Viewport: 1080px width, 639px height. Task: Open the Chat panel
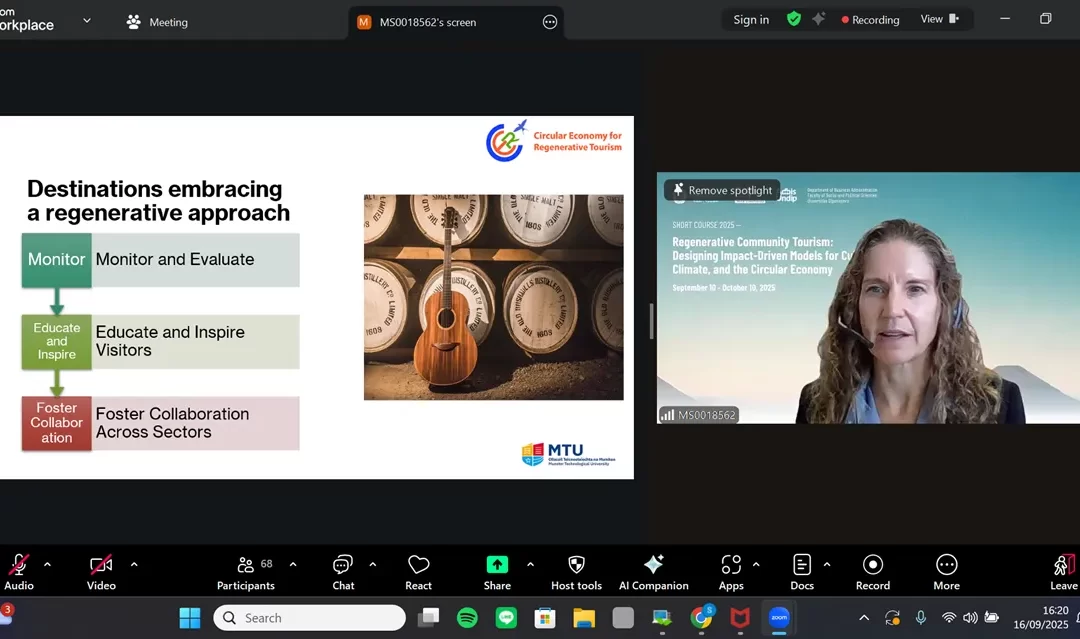tap(343, 572)
